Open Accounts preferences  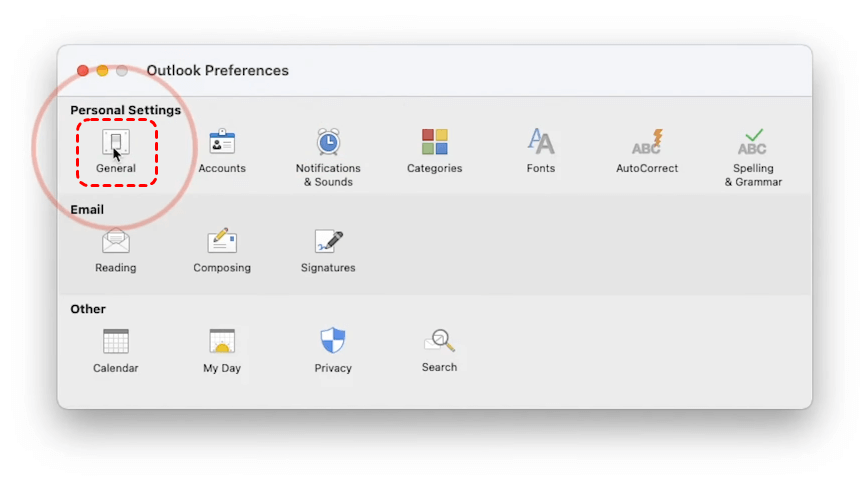click(x=222, y=143)
